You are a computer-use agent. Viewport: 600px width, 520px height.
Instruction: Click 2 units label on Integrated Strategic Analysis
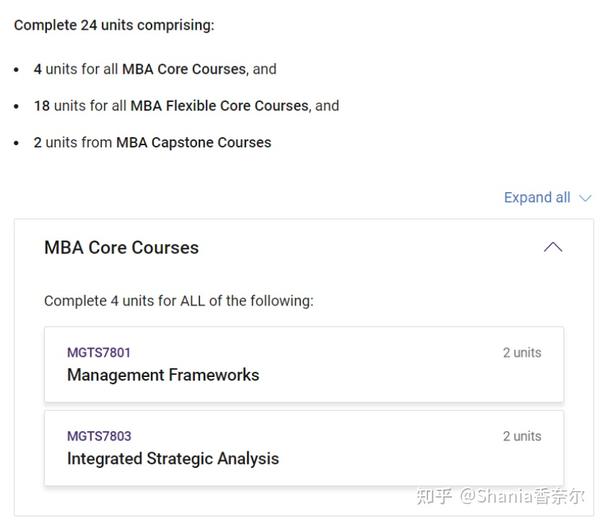tap(521, 436)
